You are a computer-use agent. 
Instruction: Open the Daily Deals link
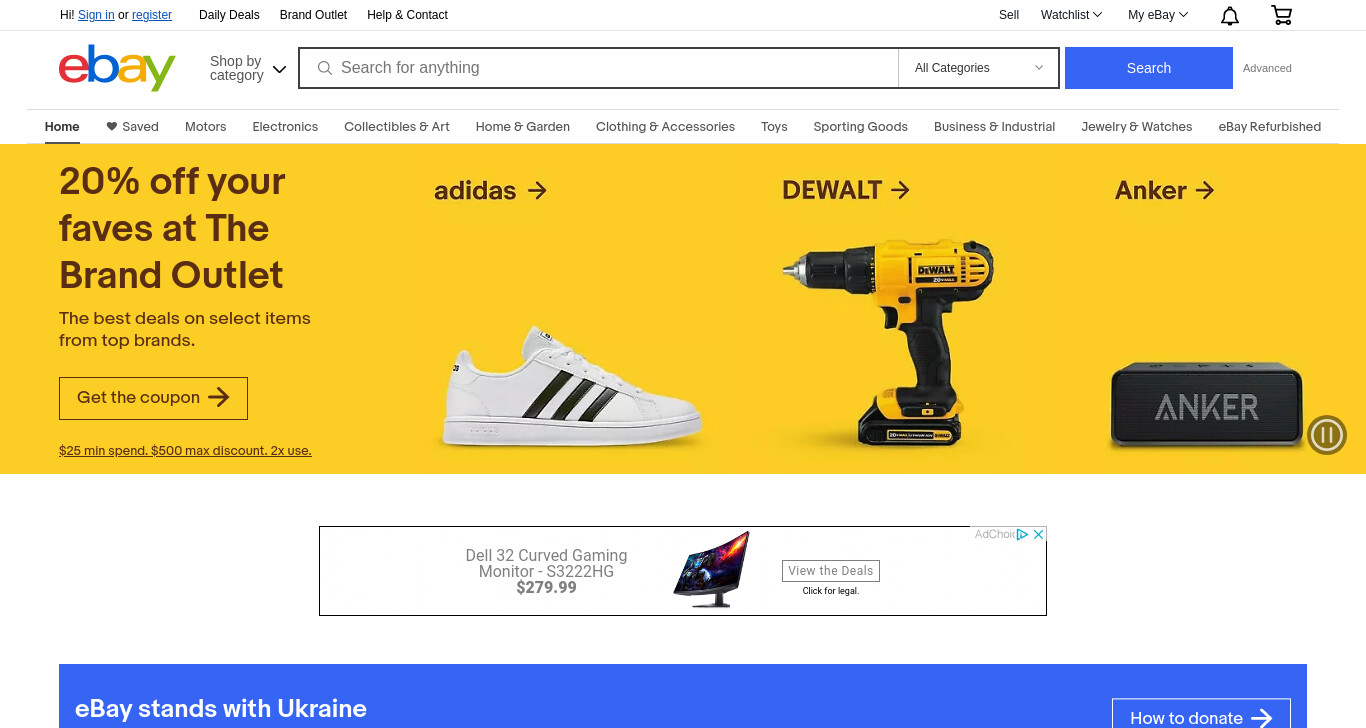pos(229,15)
